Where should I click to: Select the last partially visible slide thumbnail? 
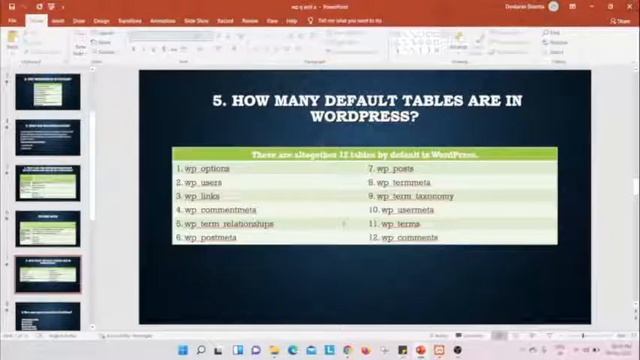point(48,316)
